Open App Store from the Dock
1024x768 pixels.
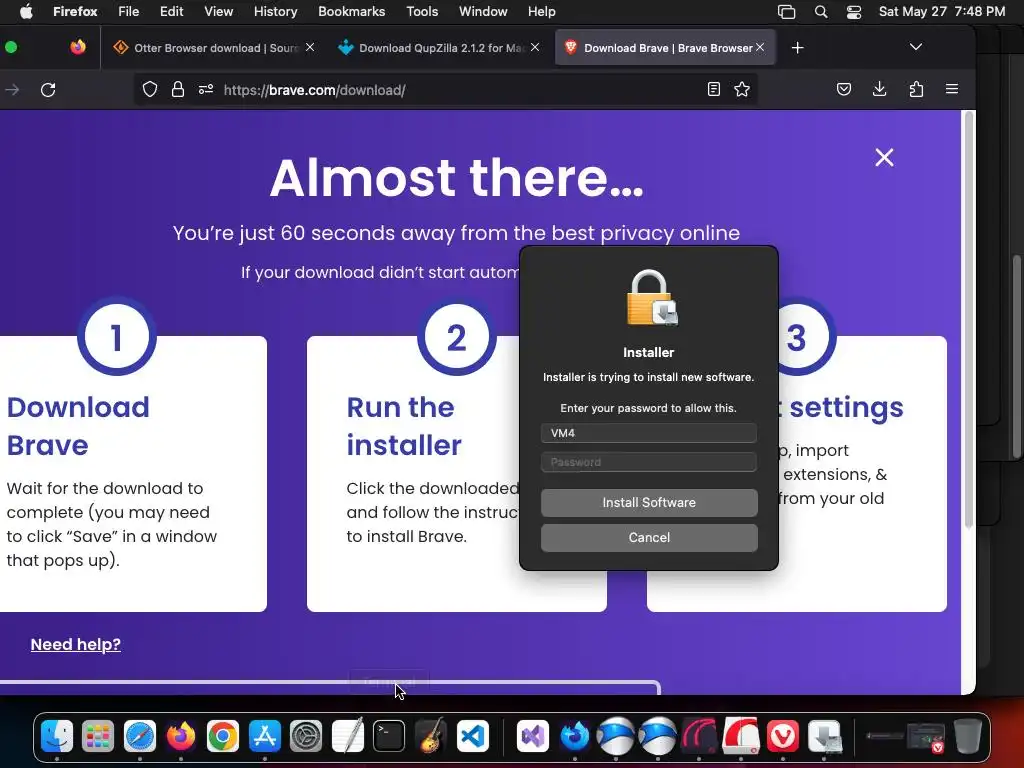(264, 737)
